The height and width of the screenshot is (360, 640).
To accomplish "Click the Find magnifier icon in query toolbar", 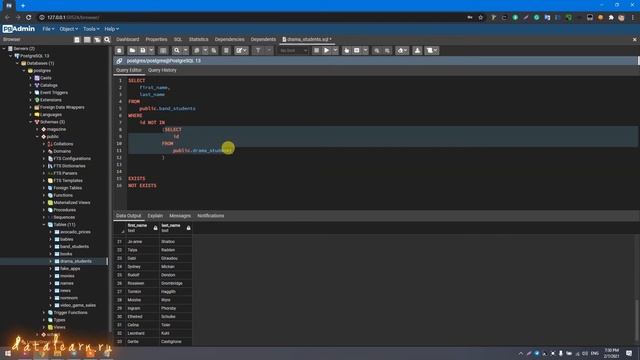I will click(177, 51).
